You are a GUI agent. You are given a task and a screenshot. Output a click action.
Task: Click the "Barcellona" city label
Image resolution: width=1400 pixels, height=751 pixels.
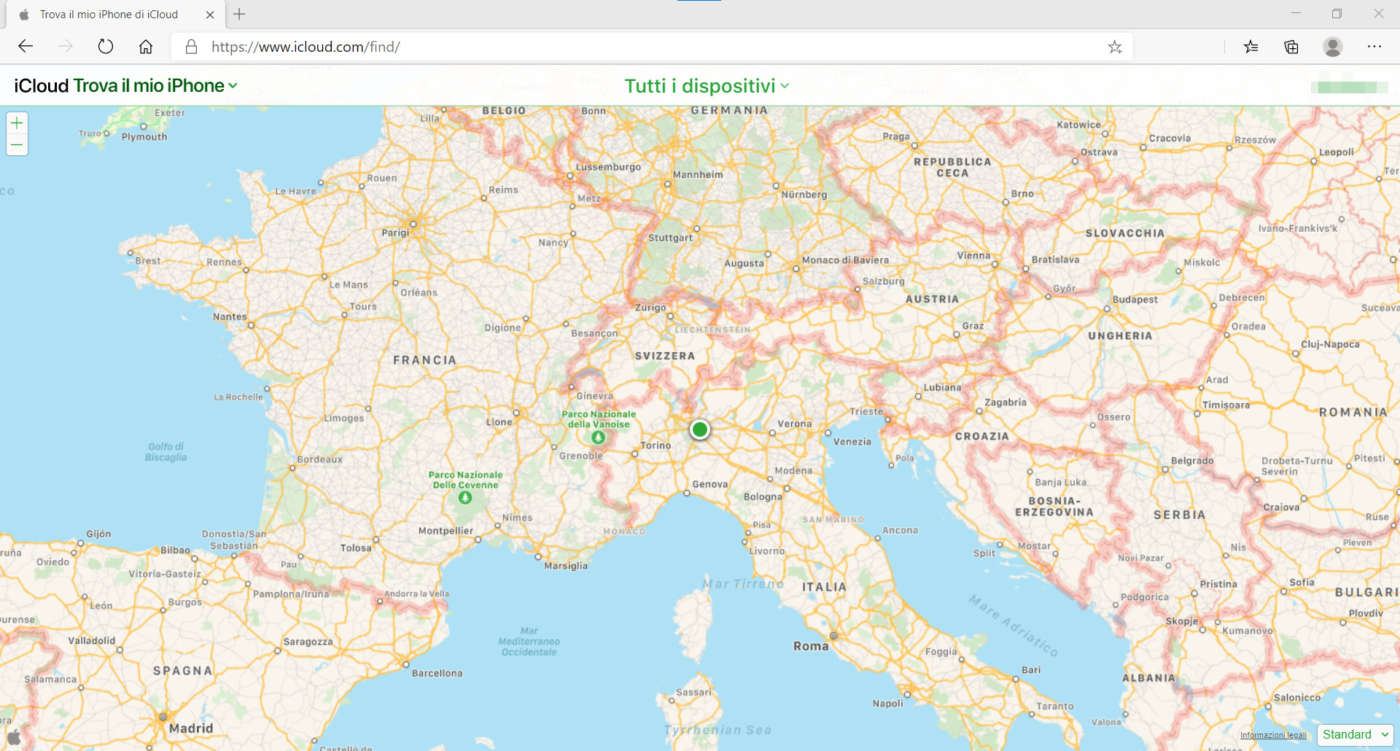(x=437, y=673)
